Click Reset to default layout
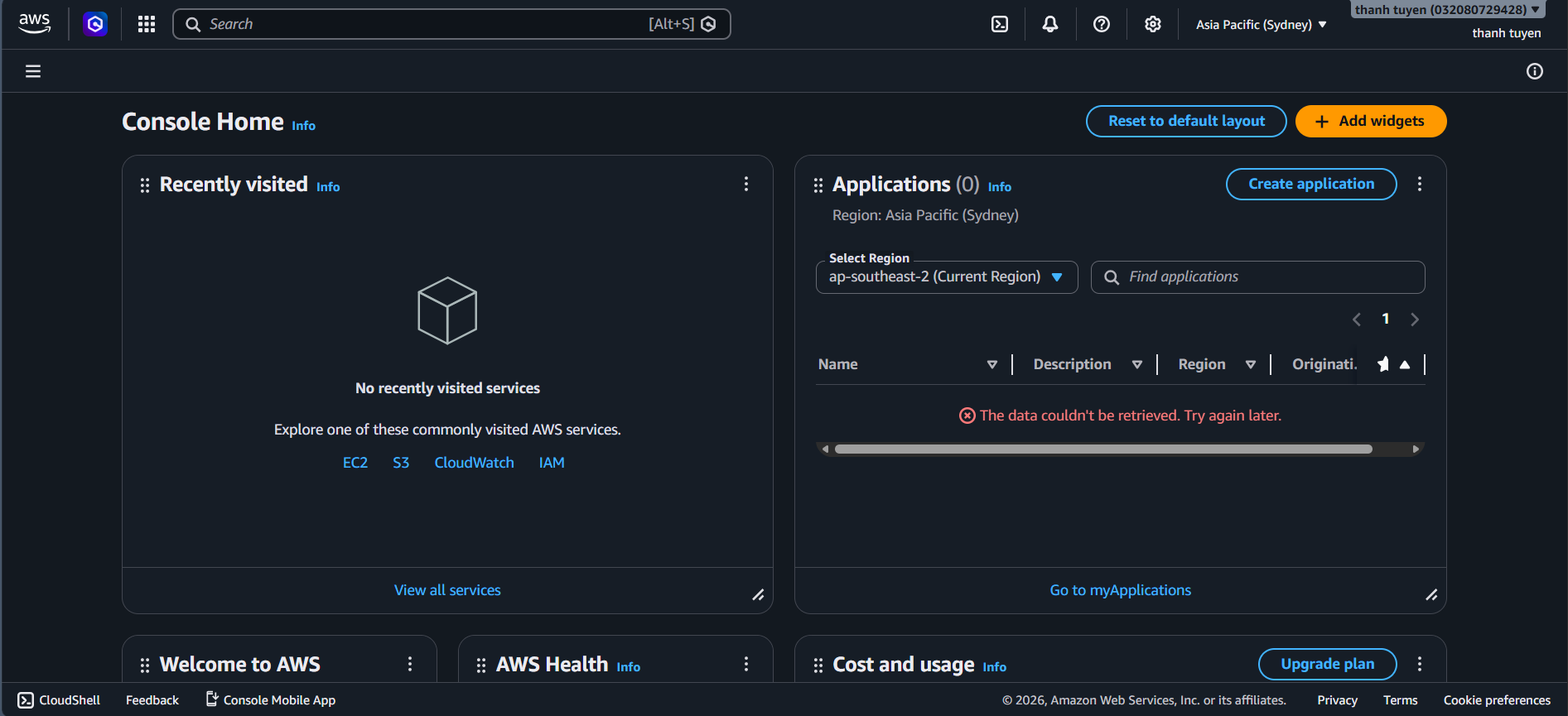1568x716 pixels. (x=1186, y=121)
